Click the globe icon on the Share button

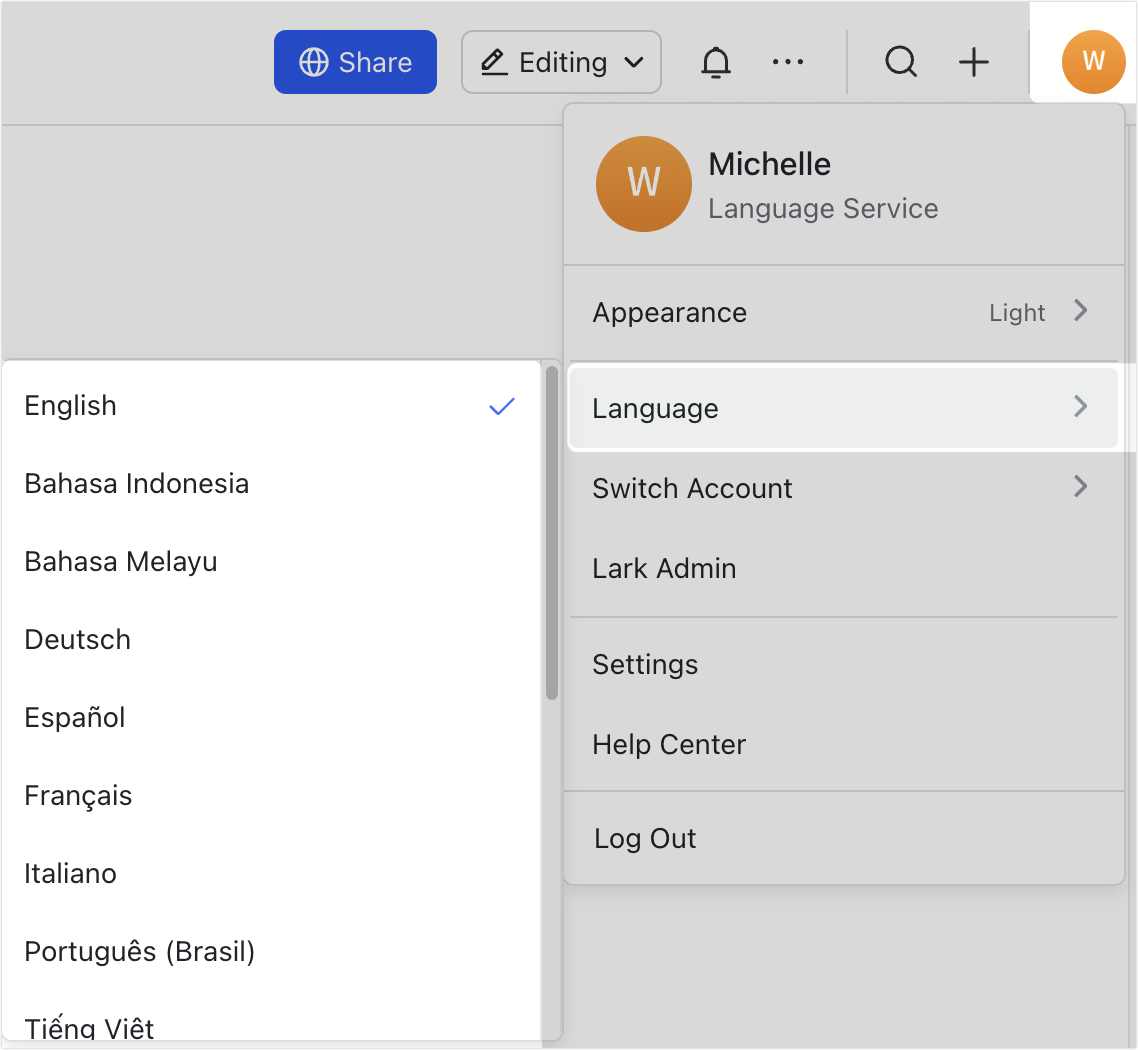coord(314,62)
